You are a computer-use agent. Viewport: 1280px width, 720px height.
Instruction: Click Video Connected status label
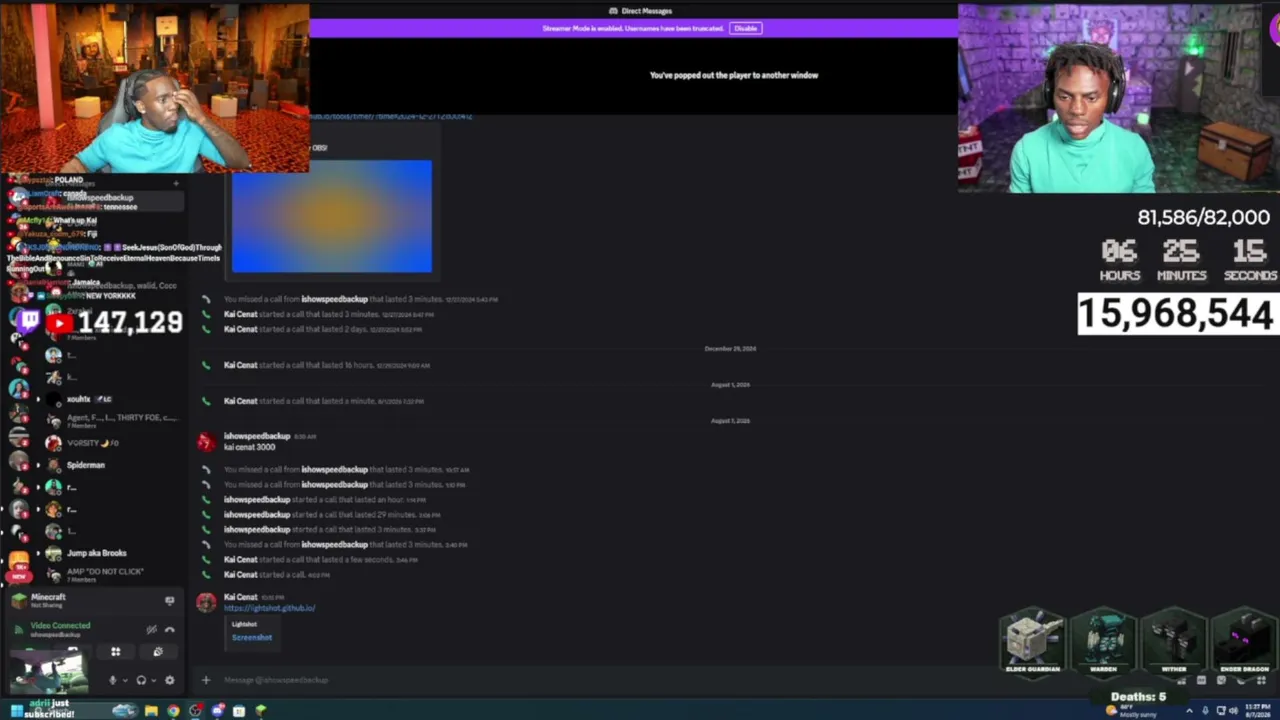click(x=60, y=626)
